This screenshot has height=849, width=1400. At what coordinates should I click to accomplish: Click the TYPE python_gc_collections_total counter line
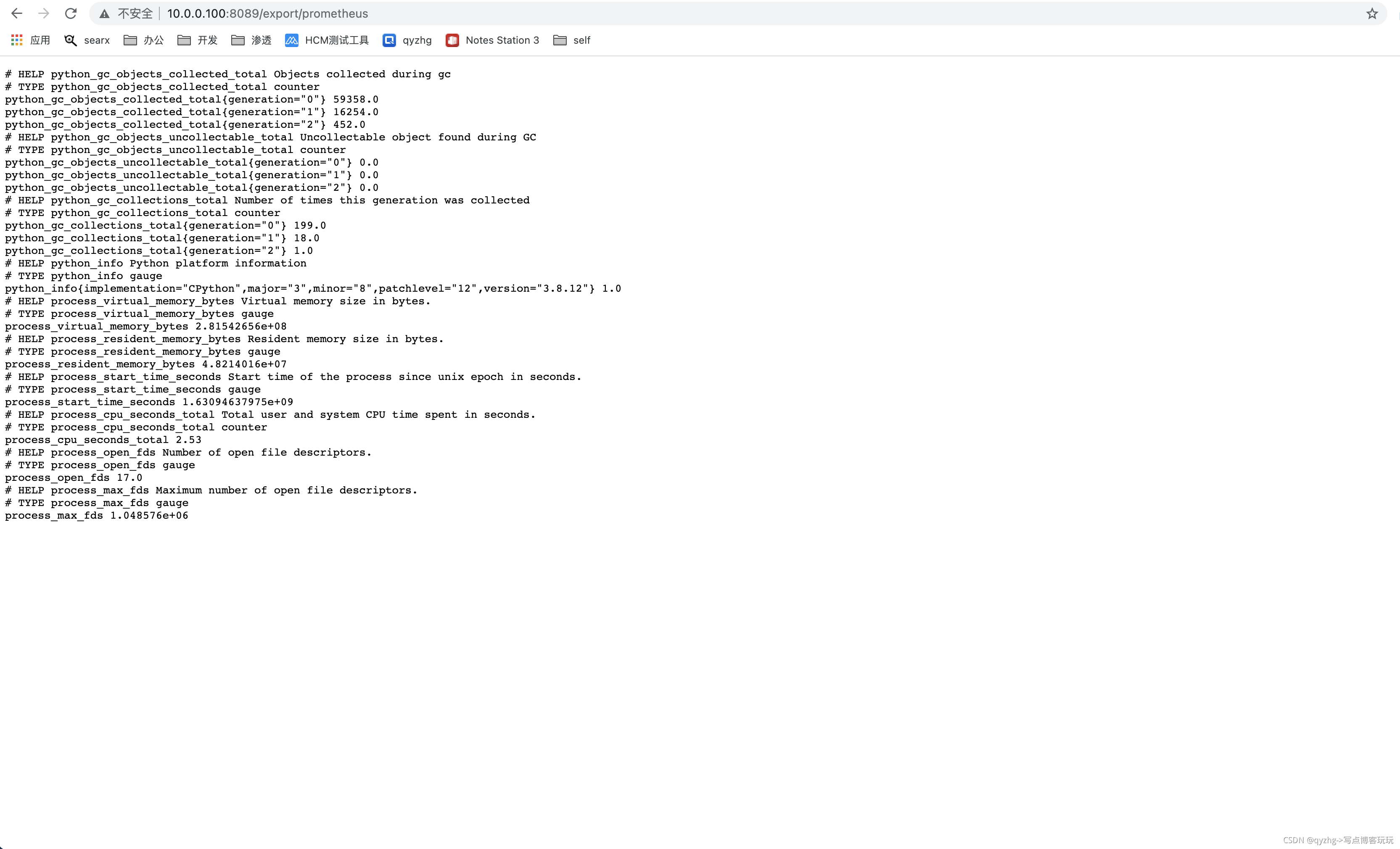pos(143,213)
